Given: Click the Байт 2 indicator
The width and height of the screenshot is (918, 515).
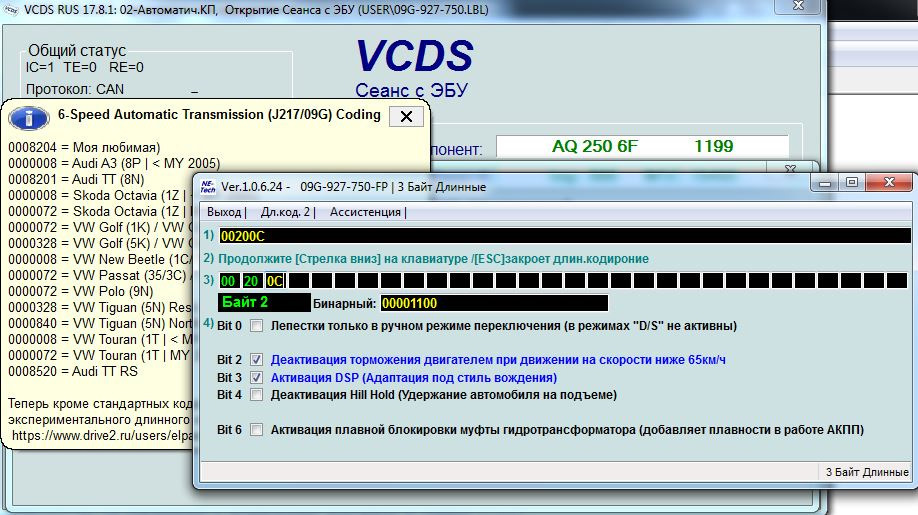Looking at the screenshot, I should pyautogui.click(x=264, y=303).
